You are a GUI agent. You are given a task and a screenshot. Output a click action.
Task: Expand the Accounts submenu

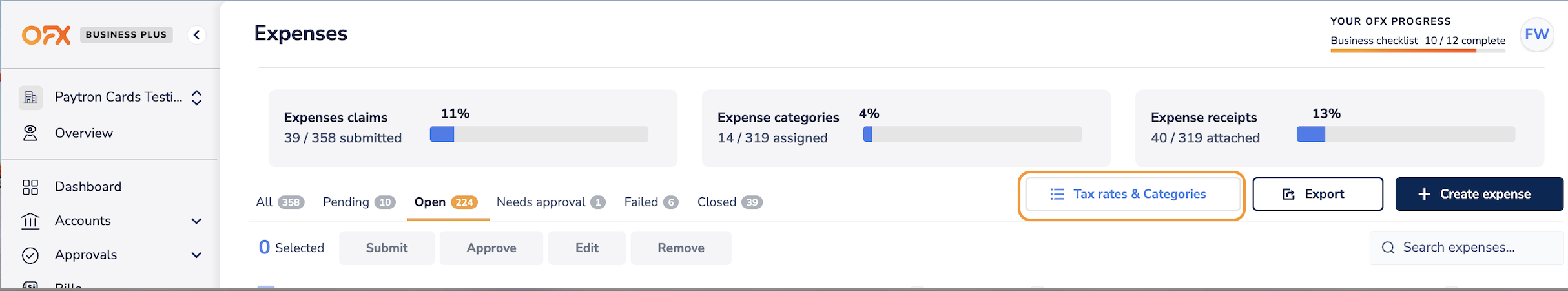tap(196, 221)
